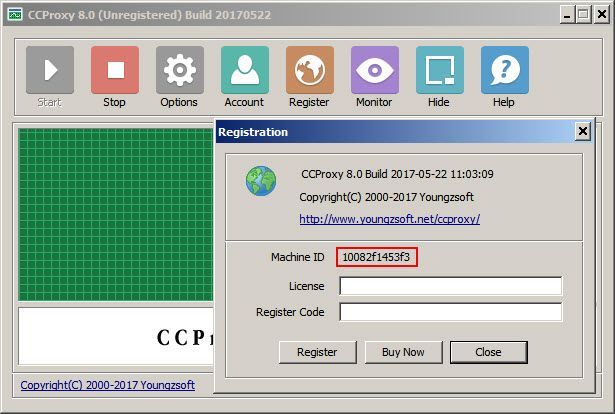This screenshot has height=414, width=615.
Task: Click the Machine ID label
Action: [x=297, y=257]
